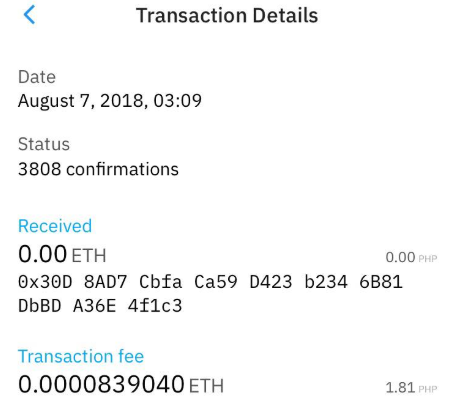Tap the 3808 confirmations status text
The height and width of the screenshot is (412, 455).
(x=98, y=169)
